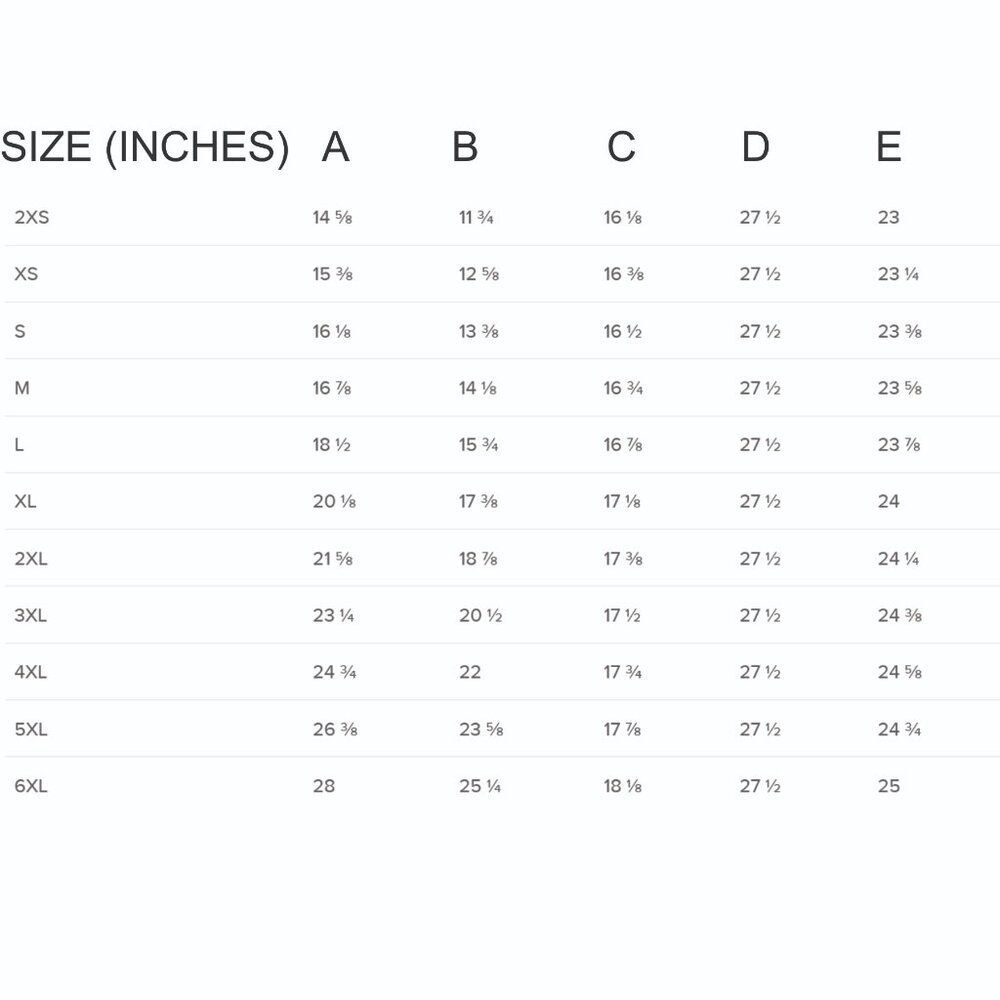Click the C measurement for size S
The width and height of the screenshot is (1000, 1000).
click(x=622, y=331)
